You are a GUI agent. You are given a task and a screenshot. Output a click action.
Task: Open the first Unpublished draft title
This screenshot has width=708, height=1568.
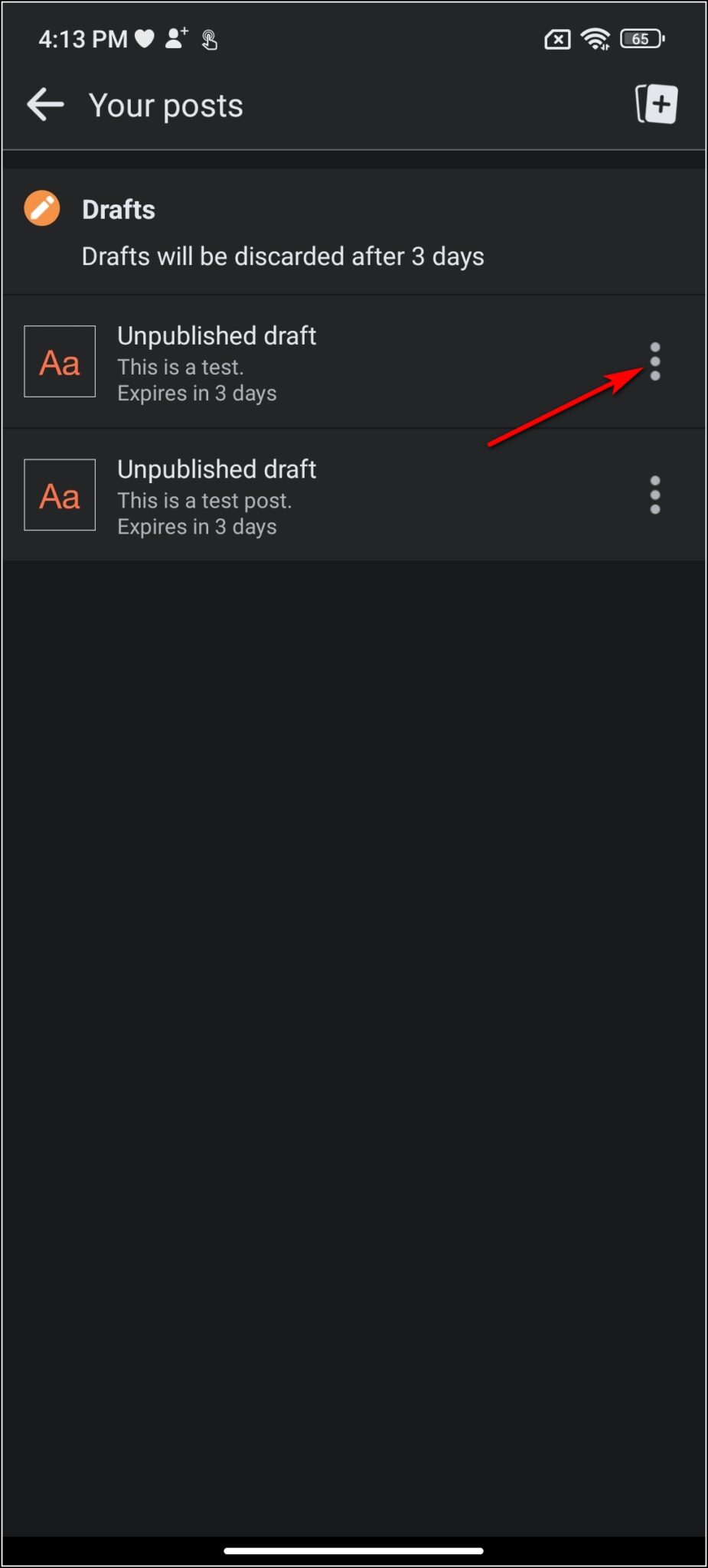(217, 336)
